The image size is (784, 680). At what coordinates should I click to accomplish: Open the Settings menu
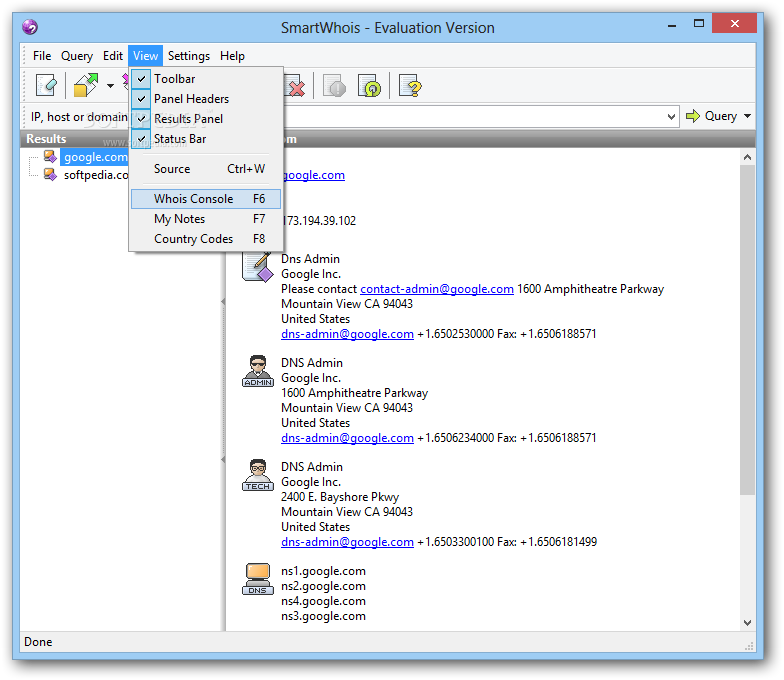pos(188,56)
